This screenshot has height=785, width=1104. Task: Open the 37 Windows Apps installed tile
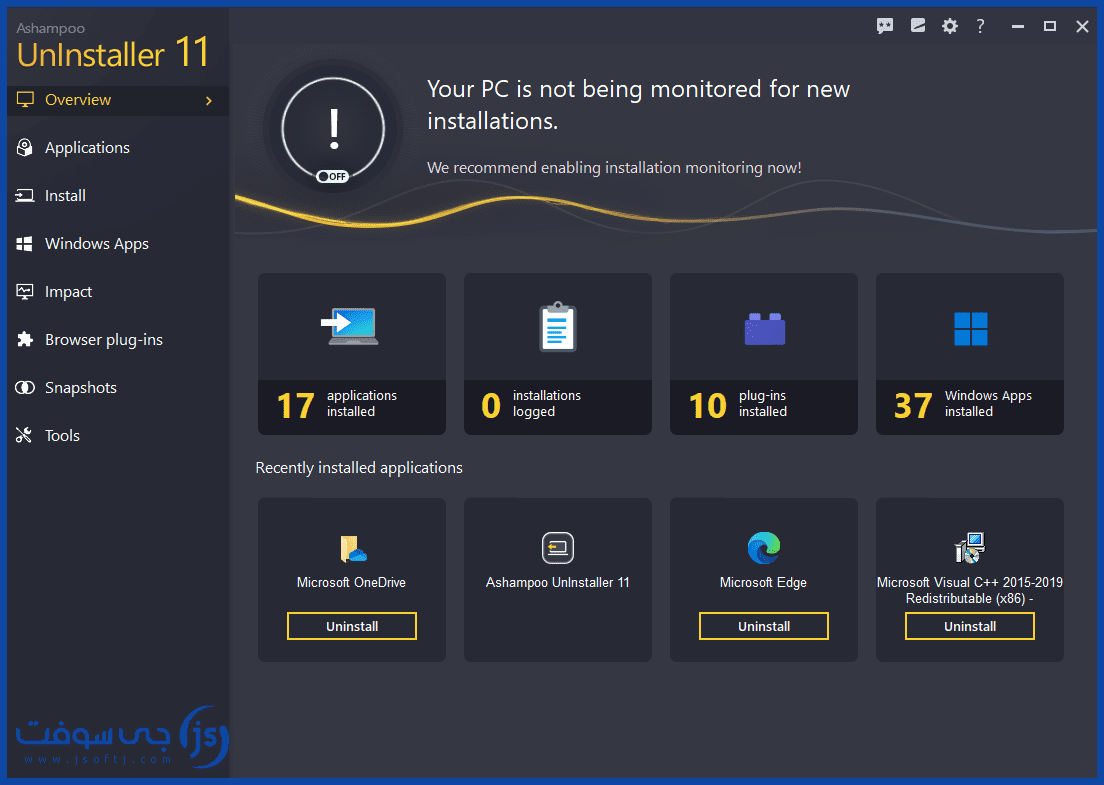(970, 353)
